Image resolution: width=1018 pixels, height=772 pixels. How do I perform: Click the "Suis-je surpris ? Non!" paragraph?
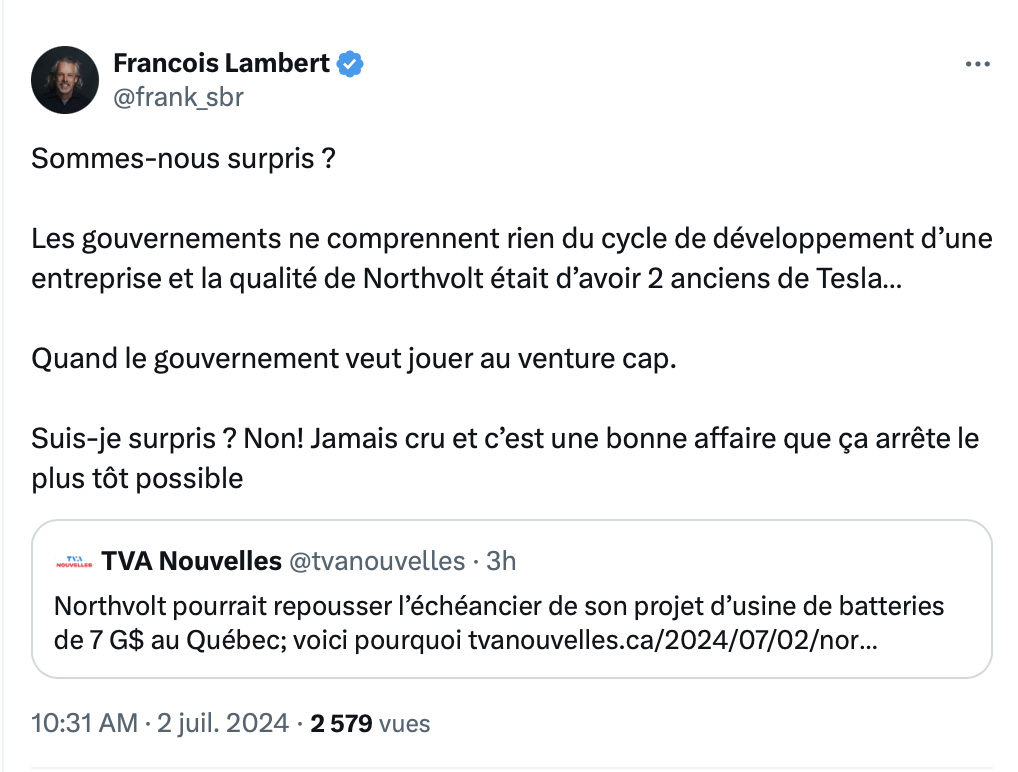pos(505,458)
